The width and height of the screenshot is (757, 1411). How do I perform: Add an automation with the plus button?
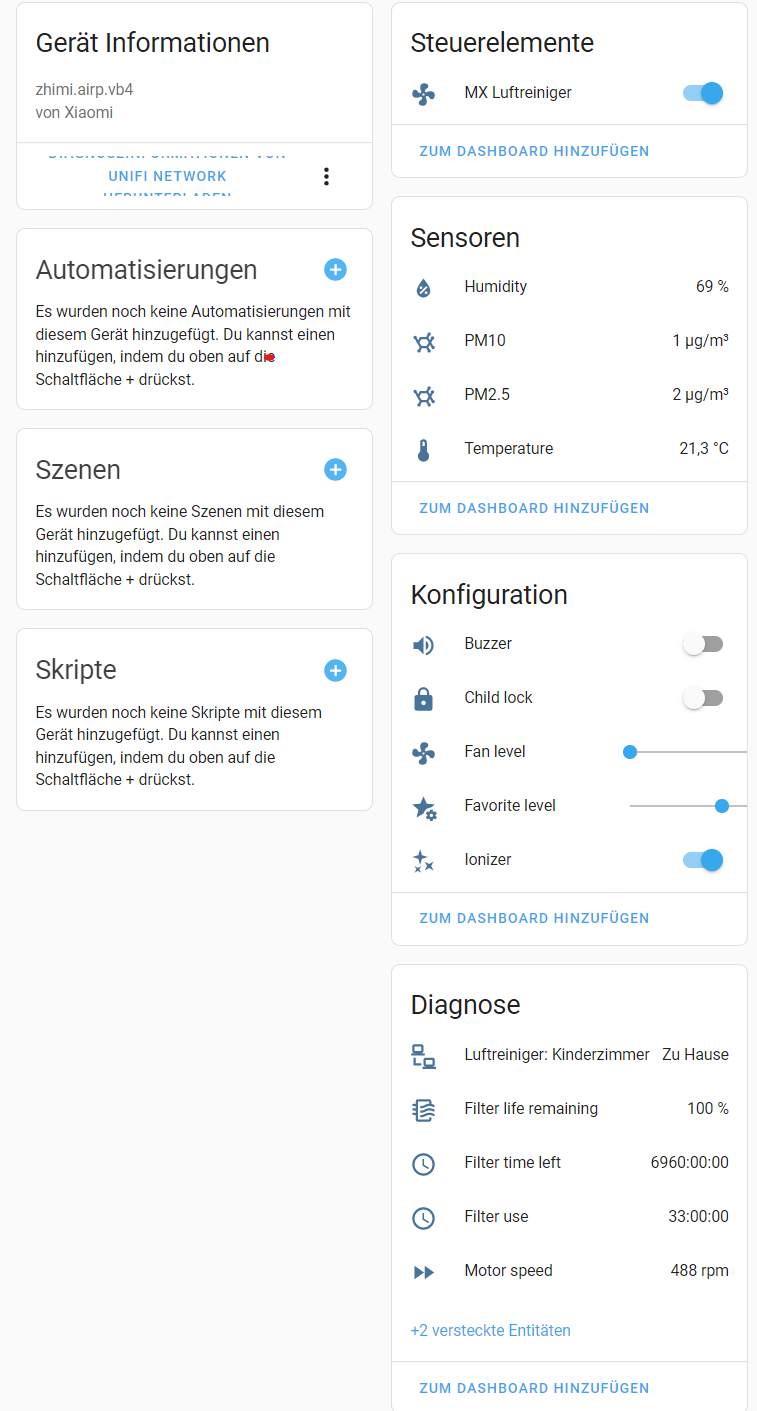click(335, 270)
